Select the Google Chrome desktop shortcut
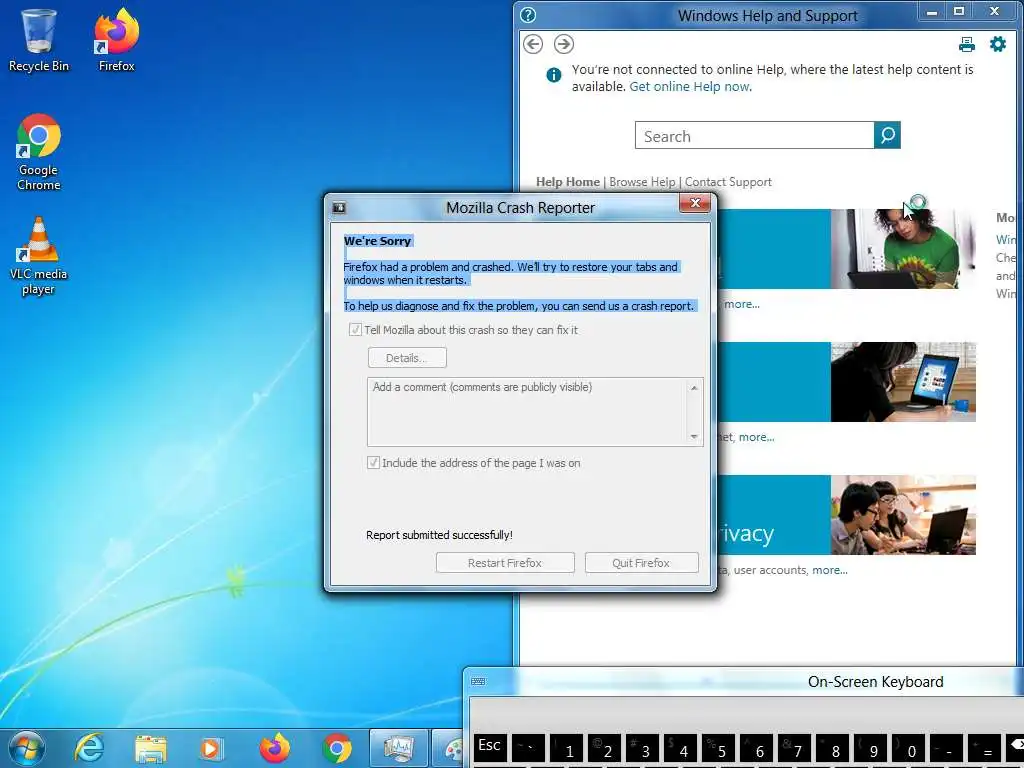1024x768 pixels. click(39, 153)
